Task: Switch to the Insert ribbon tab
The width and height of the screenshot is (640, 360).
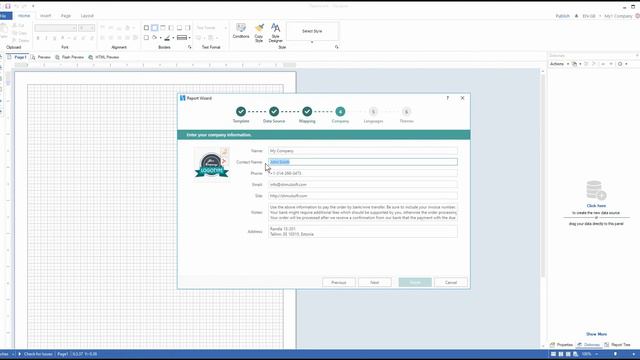Action: (x=45, y=16)
